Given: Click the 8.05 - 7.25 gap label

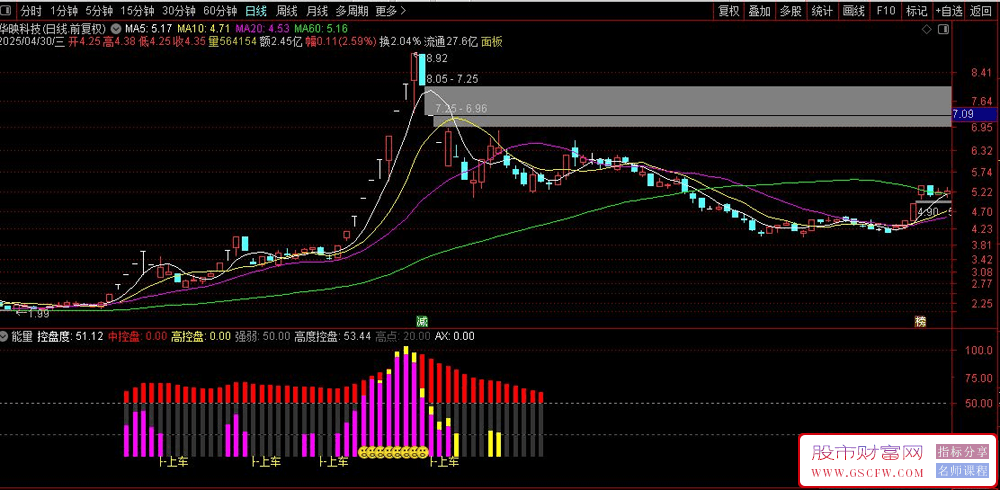Looking at the screenshot, I should click(x=452, y=79).
